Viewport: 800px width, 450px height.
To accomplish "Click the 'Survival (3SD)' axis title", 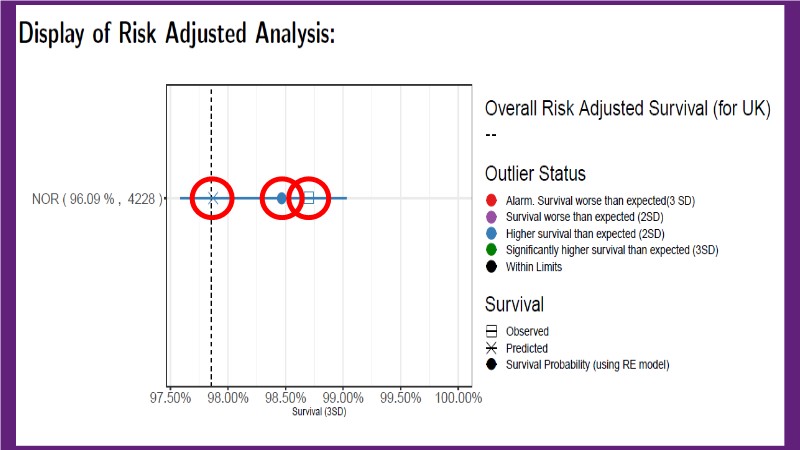I will tap(319, 412).
